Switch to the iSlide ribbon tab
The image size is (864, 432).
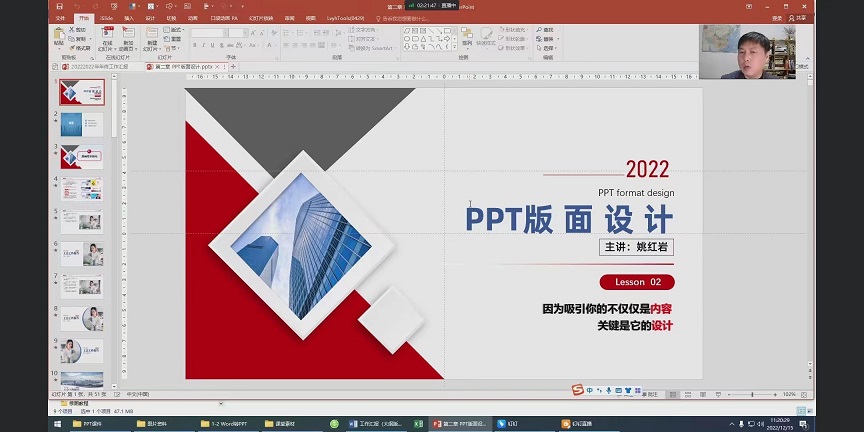106,18
